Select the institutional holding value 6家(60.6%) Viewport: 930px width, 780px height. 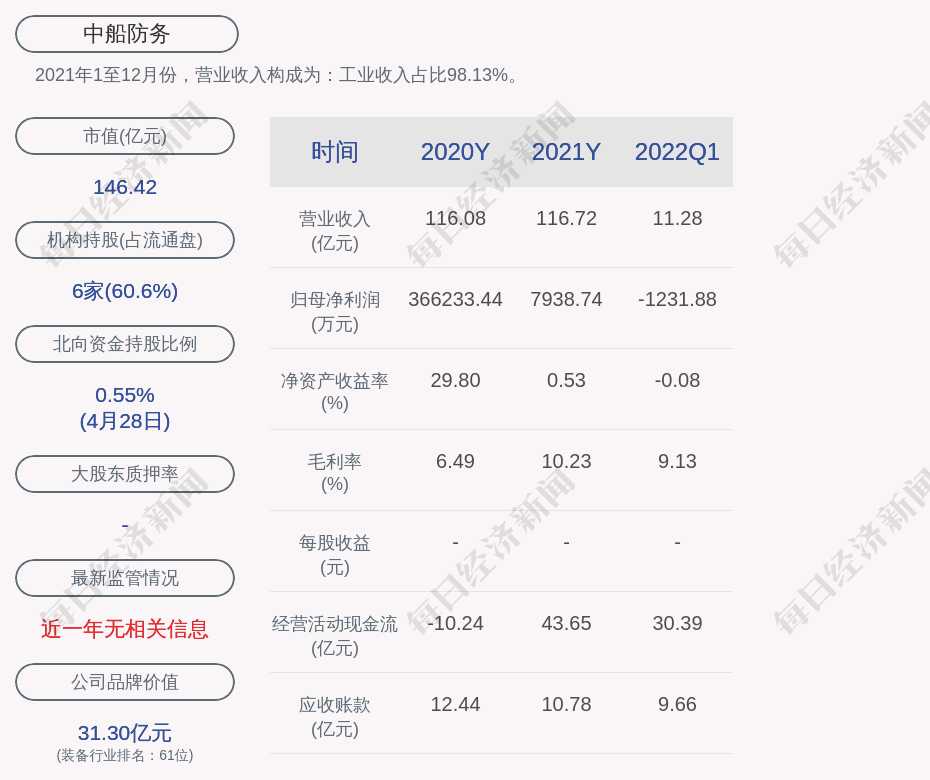pos(125,291)
